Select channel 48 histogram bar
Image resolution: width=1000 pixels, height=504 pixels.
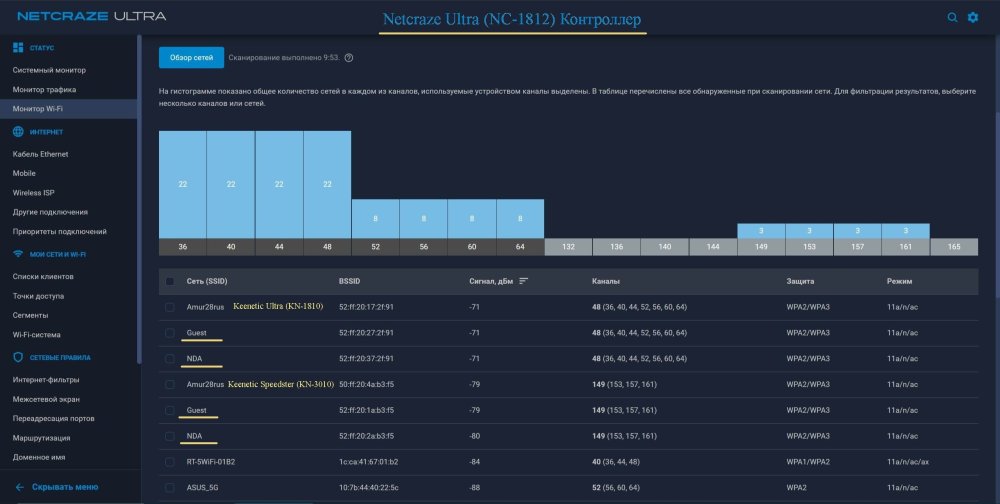(327, 184)
